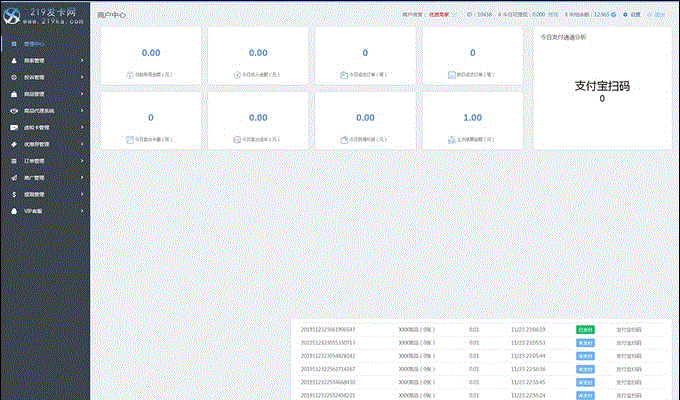Click the first blue 未支付 status badge

point(585,342)
